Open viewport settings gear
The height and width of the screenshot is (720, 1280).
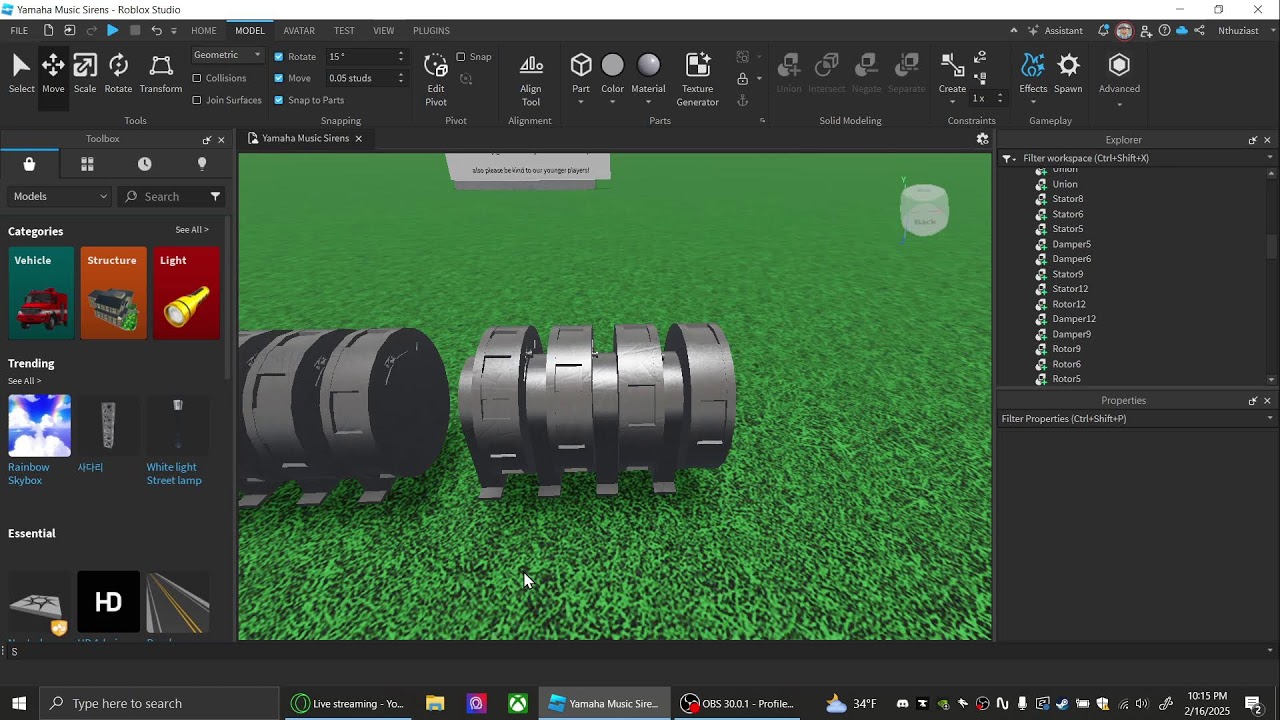pos(982,139)
